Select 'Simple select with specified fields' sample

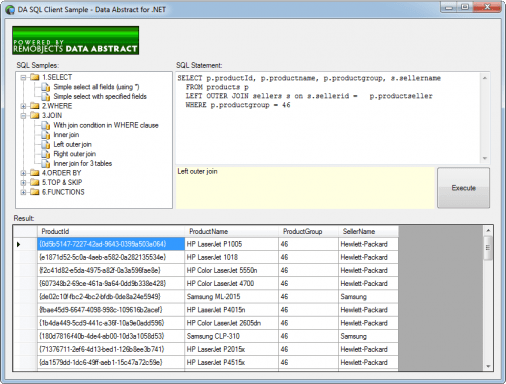tap(100, 97)
